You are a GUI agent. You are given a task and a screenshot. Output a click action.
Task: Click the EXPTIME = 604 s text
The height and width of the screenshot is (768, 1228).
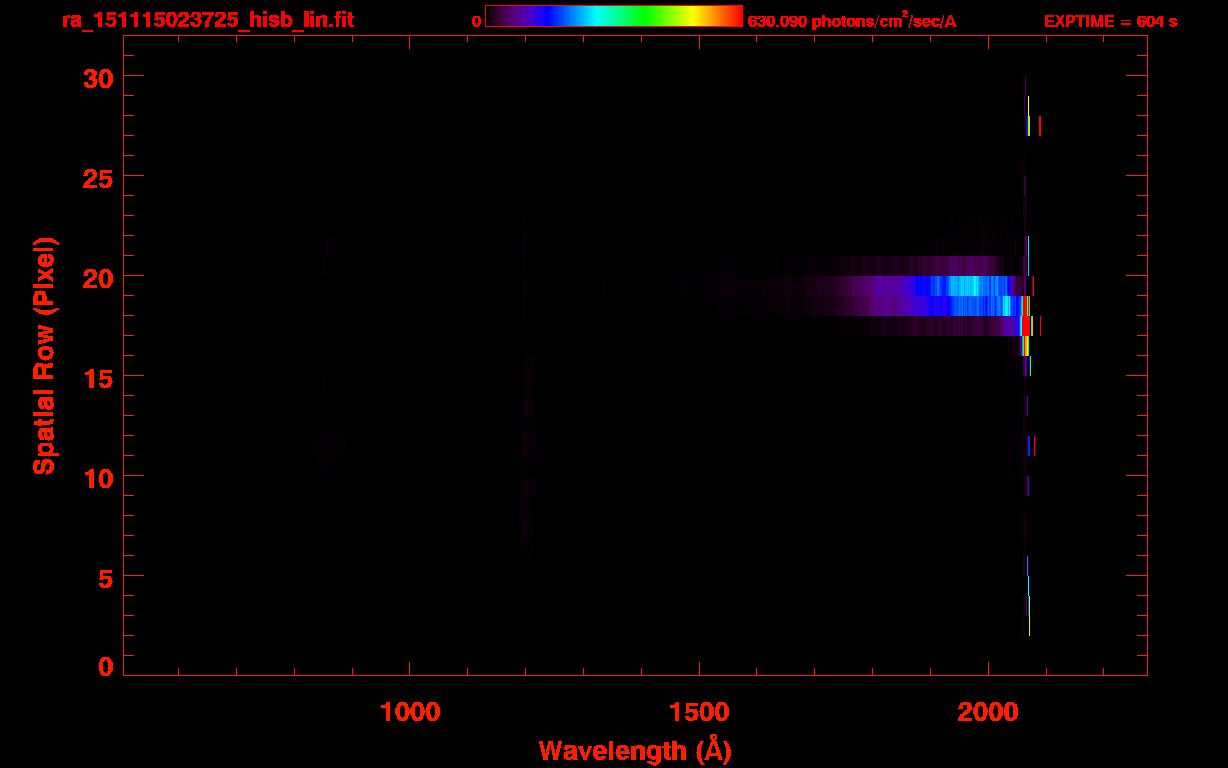1110,21
